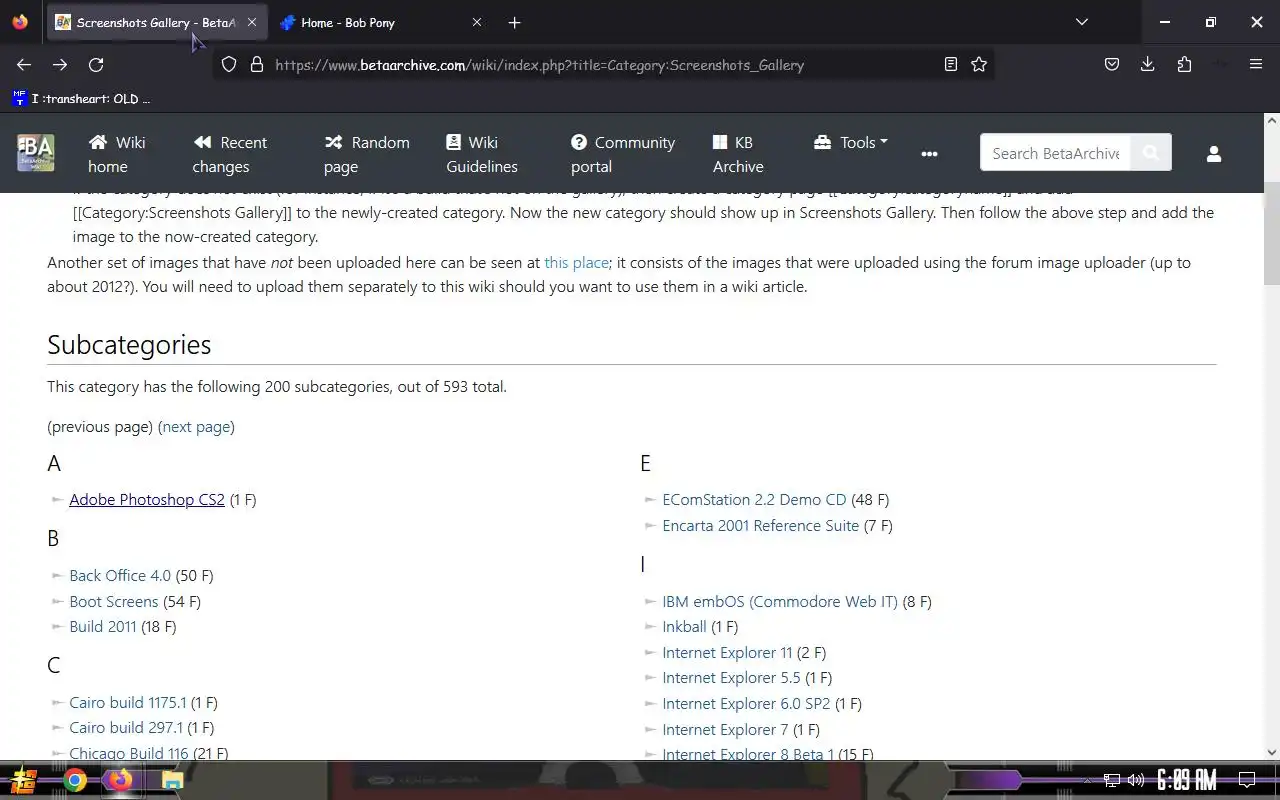Follow the 'this place' link

(576, 263)
